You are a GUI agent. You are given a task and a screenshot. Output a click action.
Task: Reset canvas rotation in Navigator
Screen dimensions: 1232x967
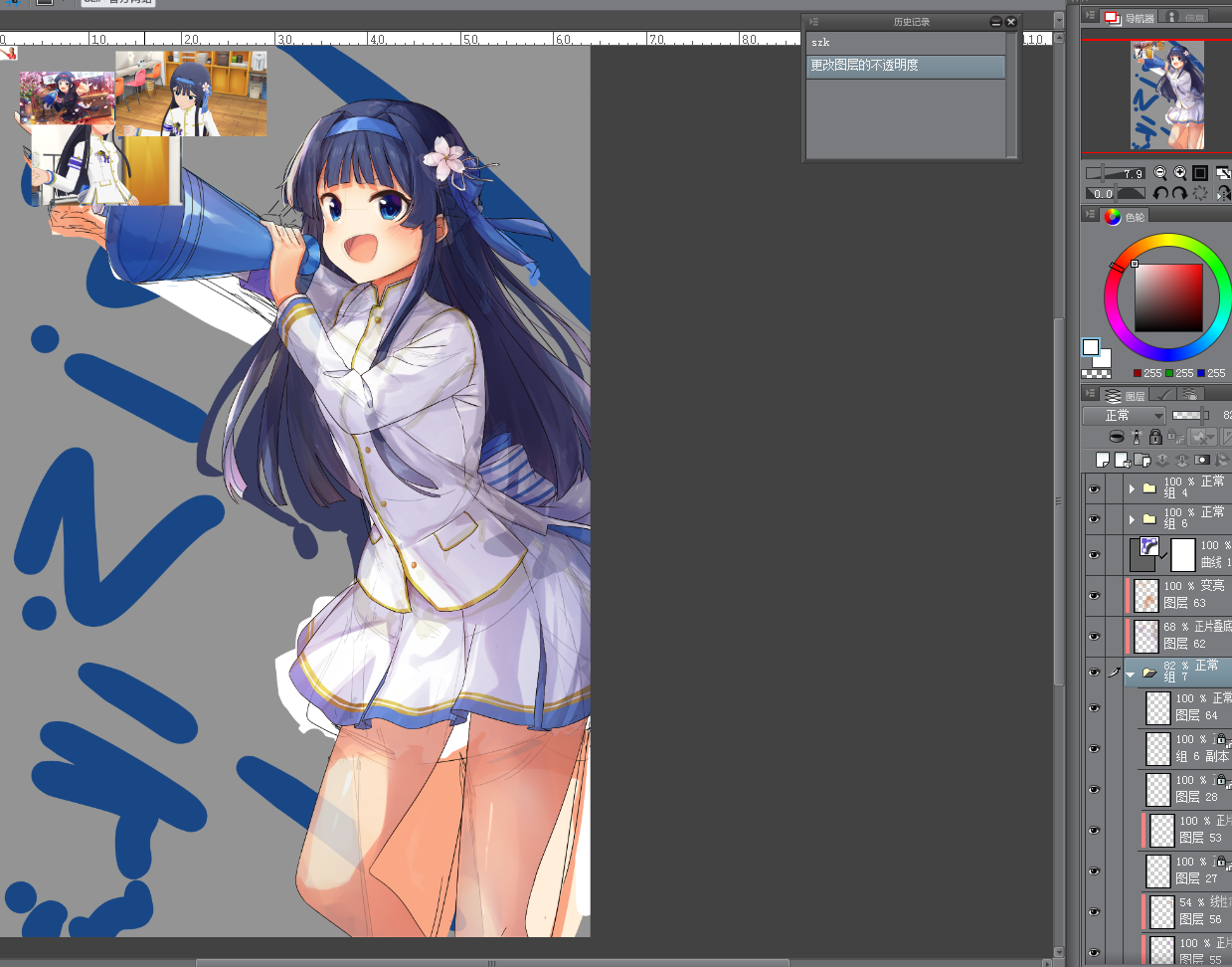[x=1200, y=194]
